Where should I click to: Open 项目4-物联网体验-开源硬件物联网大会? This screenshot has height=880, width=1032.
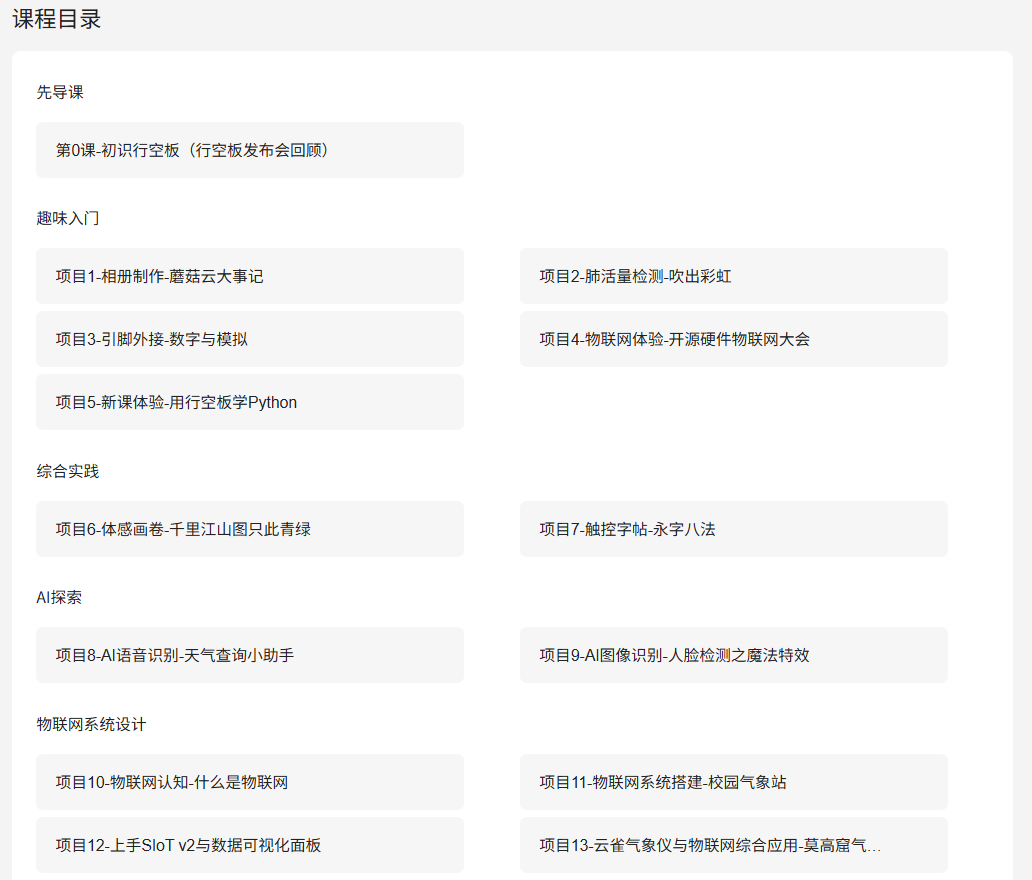pyautogui.click(x=733, y=339)
